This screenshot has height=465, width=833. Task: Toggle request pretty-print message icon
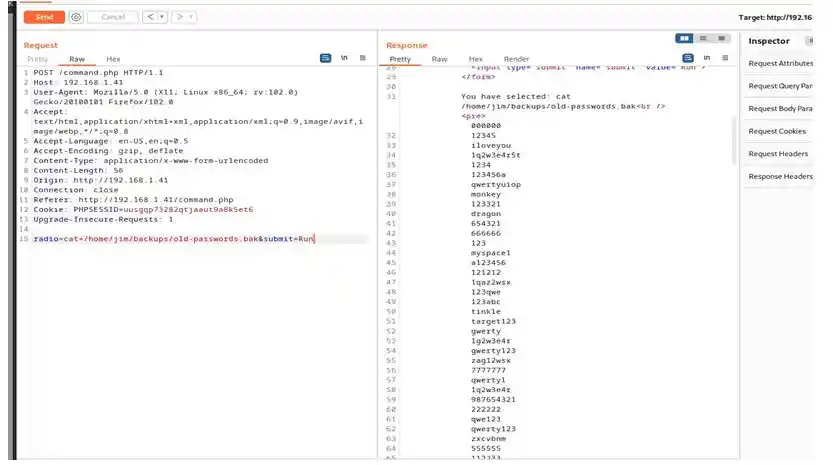tap(325, 59)
